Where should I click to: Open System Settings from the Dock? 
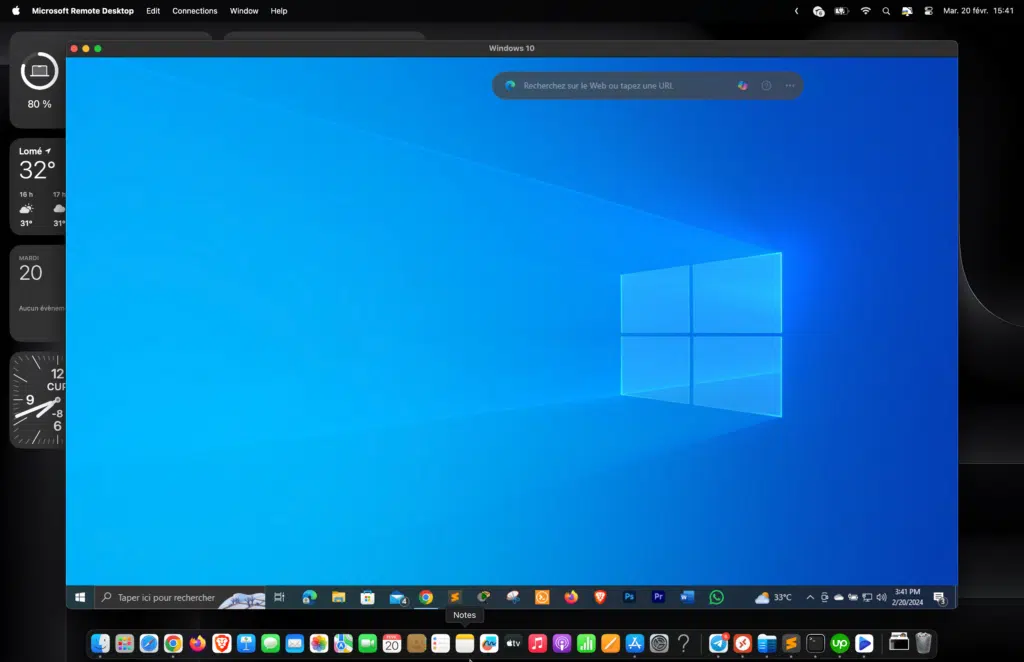(659, 644)
